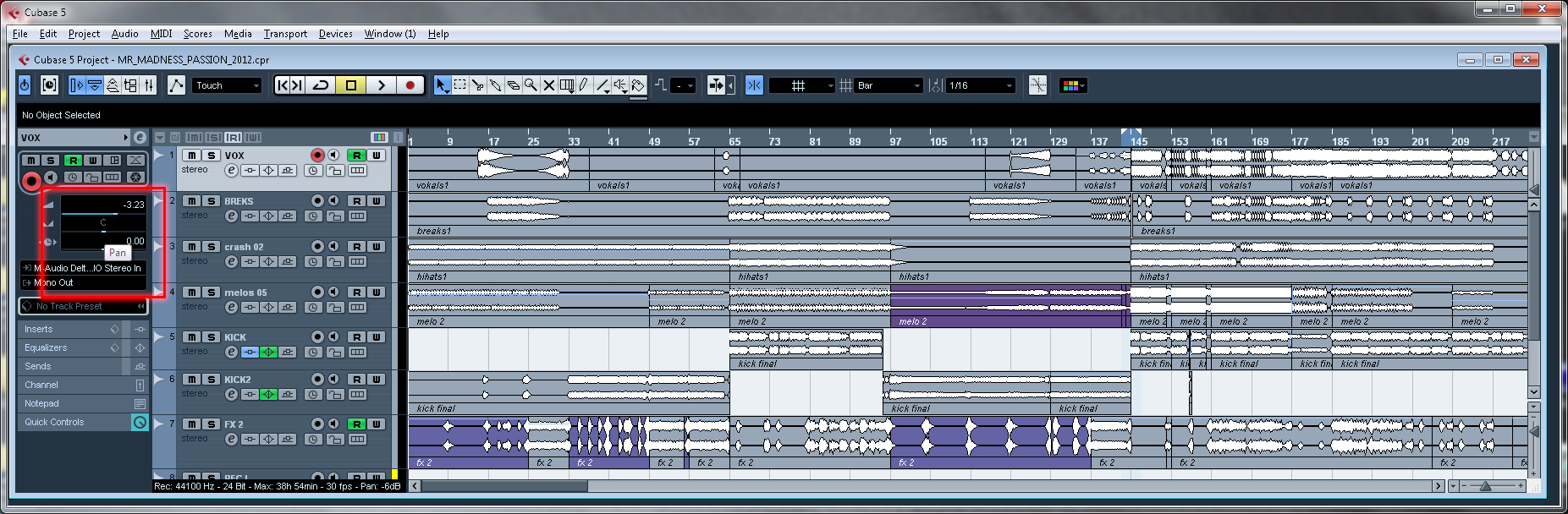Select the Object Selection arrow tool
The image size is (1568, 514).
click(442, 85)
